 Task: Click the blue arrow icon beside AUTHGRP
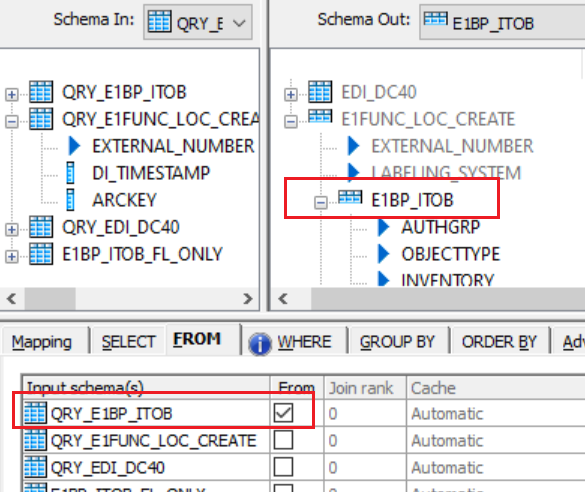pos(383,227)
